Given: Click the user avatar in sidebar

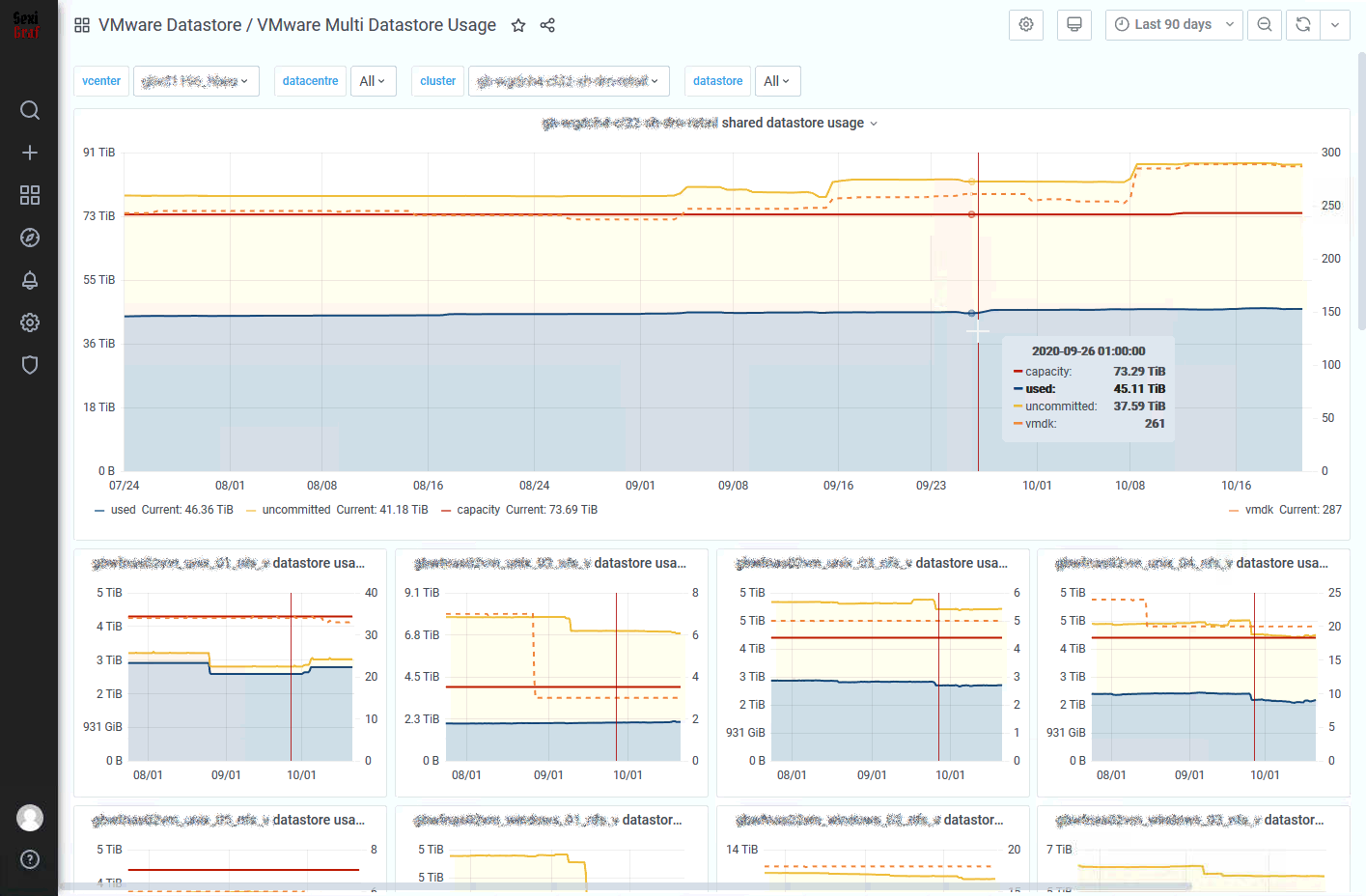Looking at the screenshot, I should point(30,818).
